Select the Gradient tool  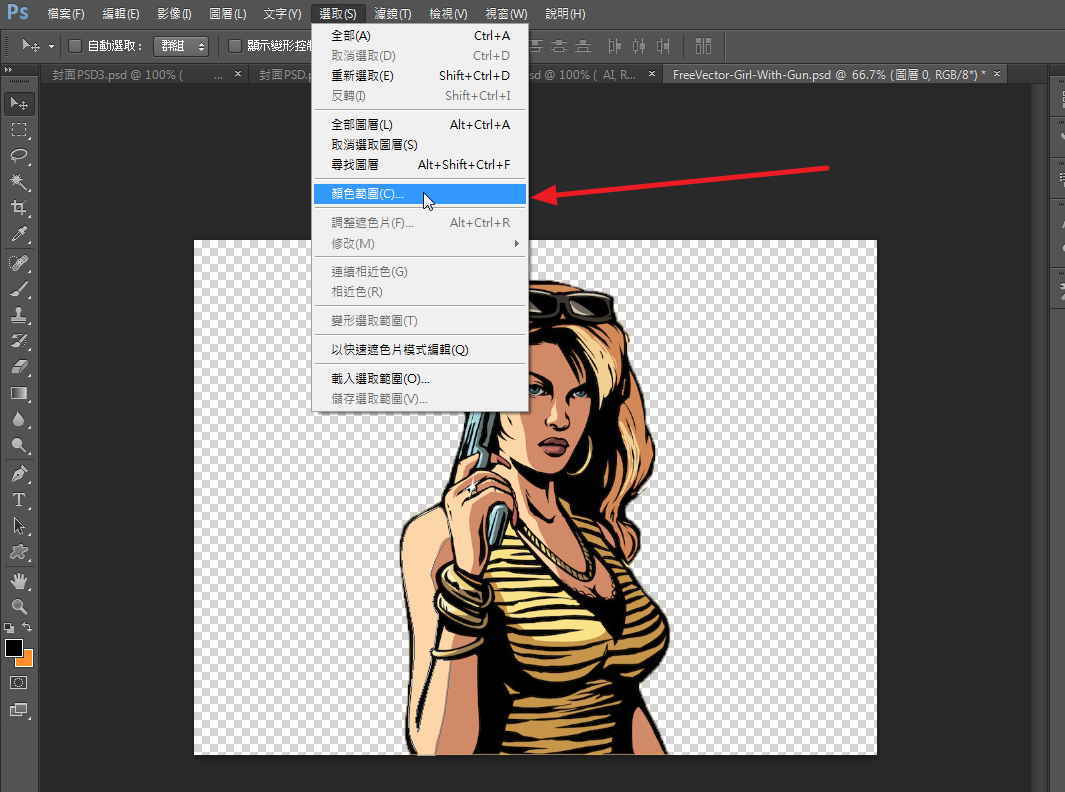pos(19,393)
